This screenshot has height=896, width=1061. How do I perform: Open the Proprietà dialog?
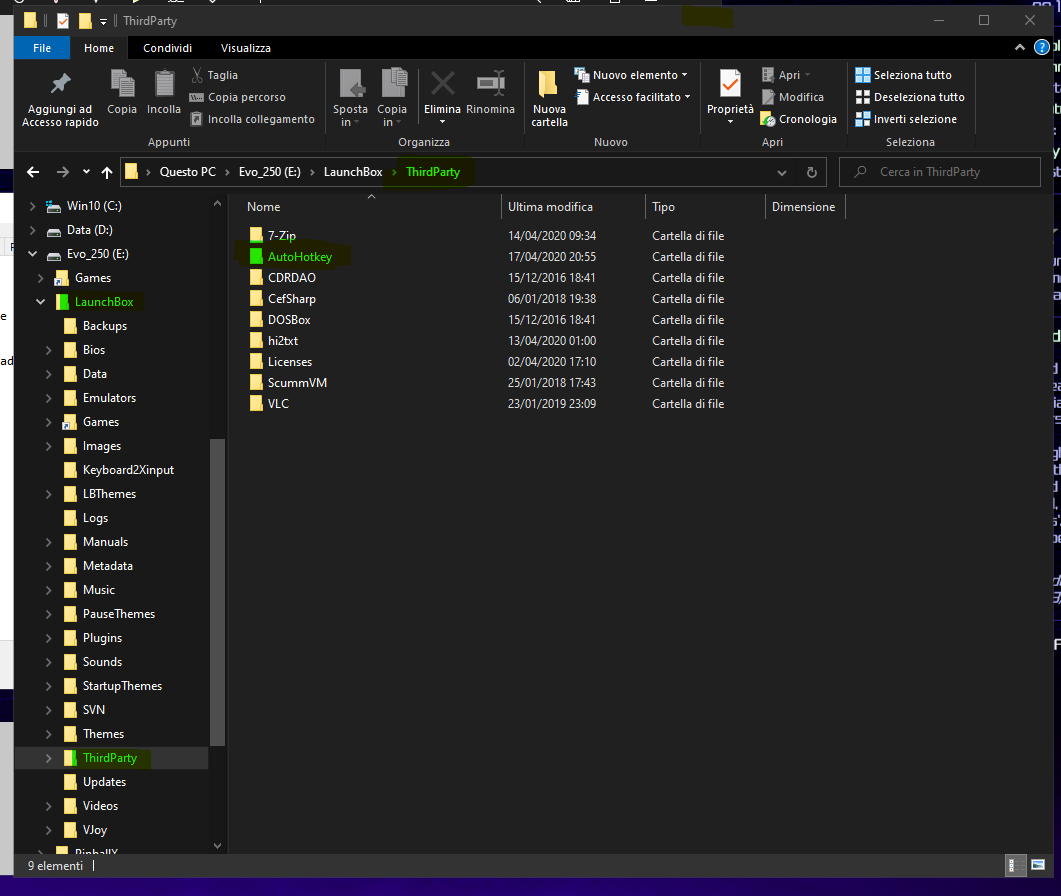730,97
